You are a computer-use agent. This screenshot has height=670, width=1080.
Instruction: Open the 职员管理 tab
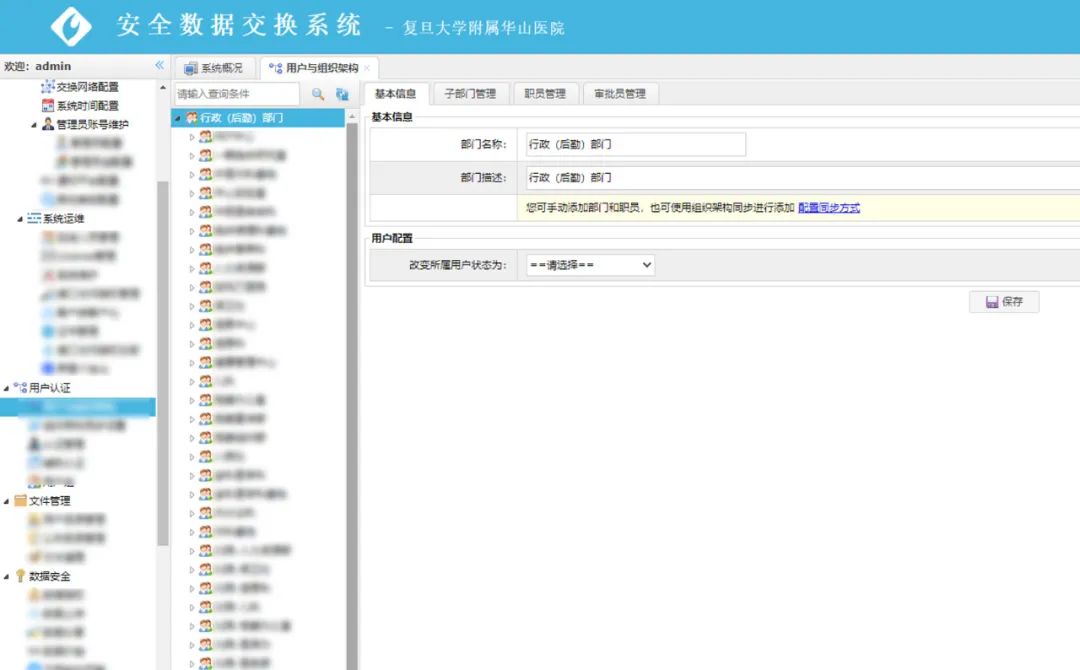545,94
